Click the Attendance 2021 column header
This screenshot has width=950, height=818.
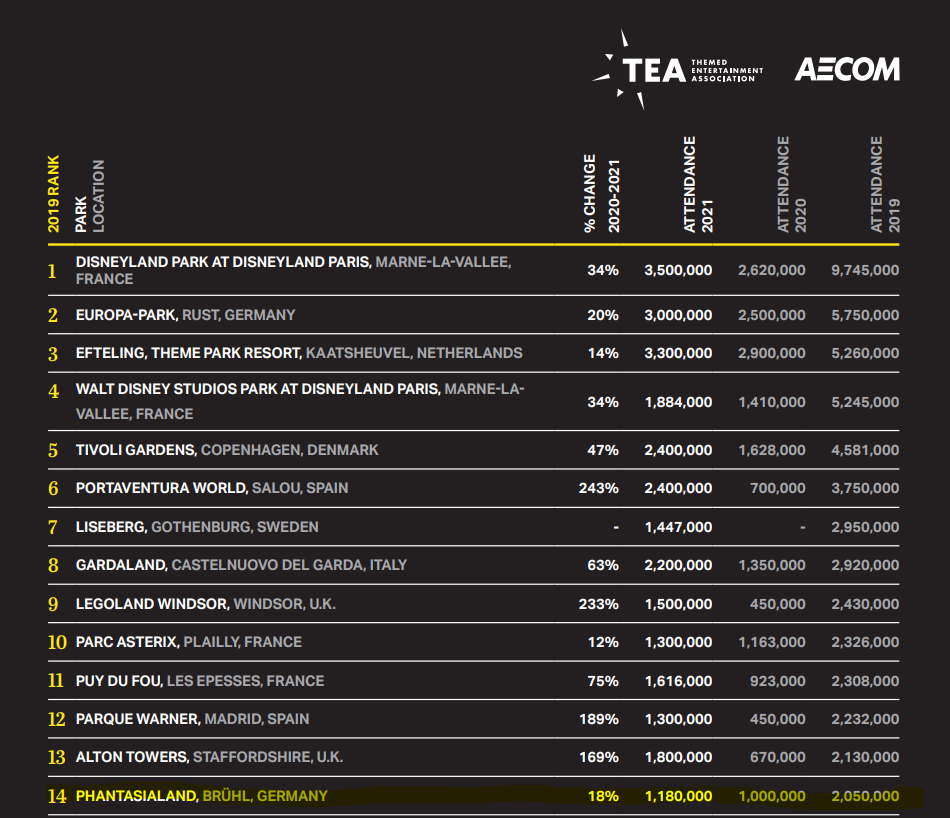click(698, 184)
